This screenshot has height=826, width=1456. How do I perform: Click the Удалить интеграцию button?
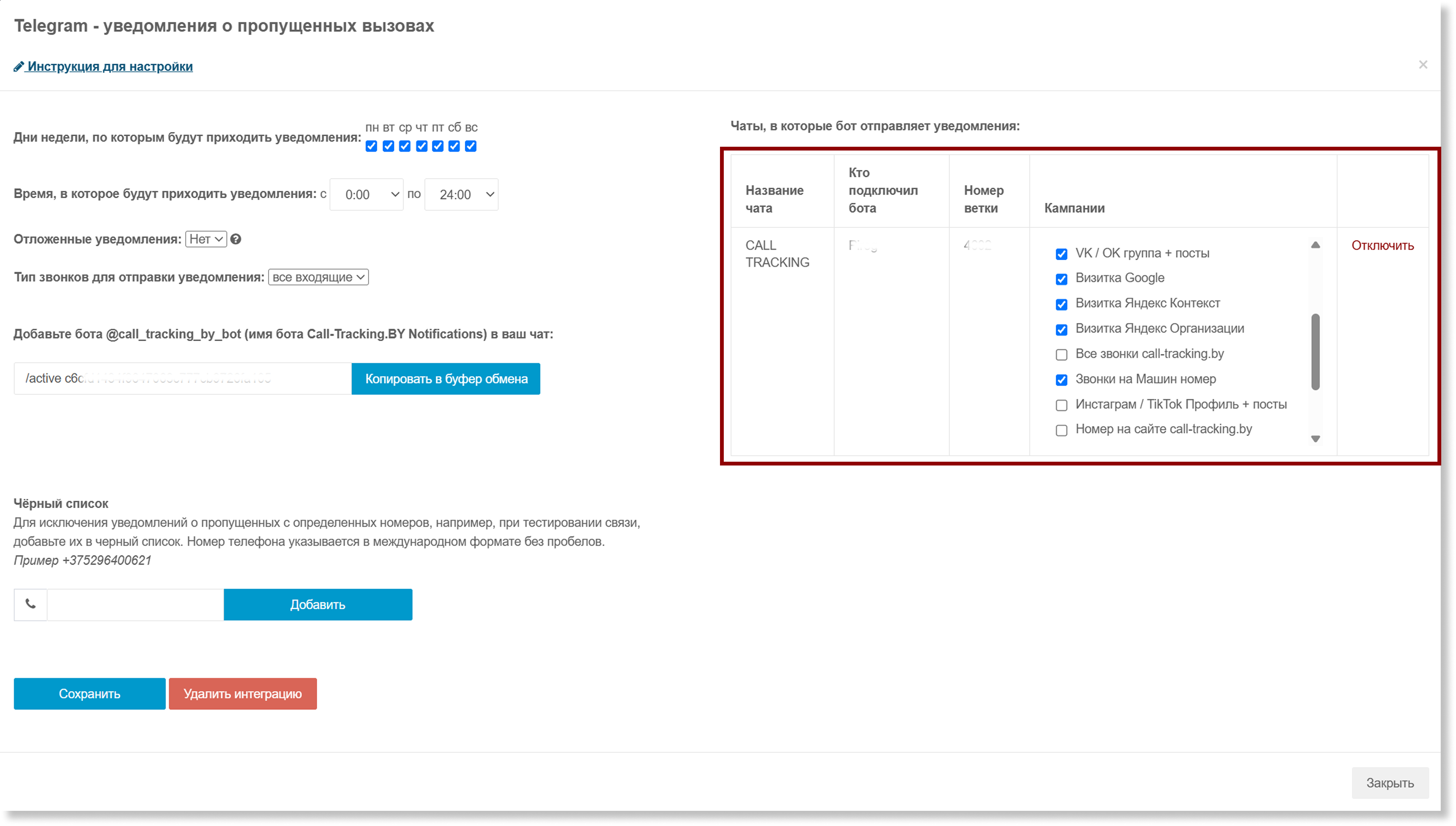[x=243, y=694]
